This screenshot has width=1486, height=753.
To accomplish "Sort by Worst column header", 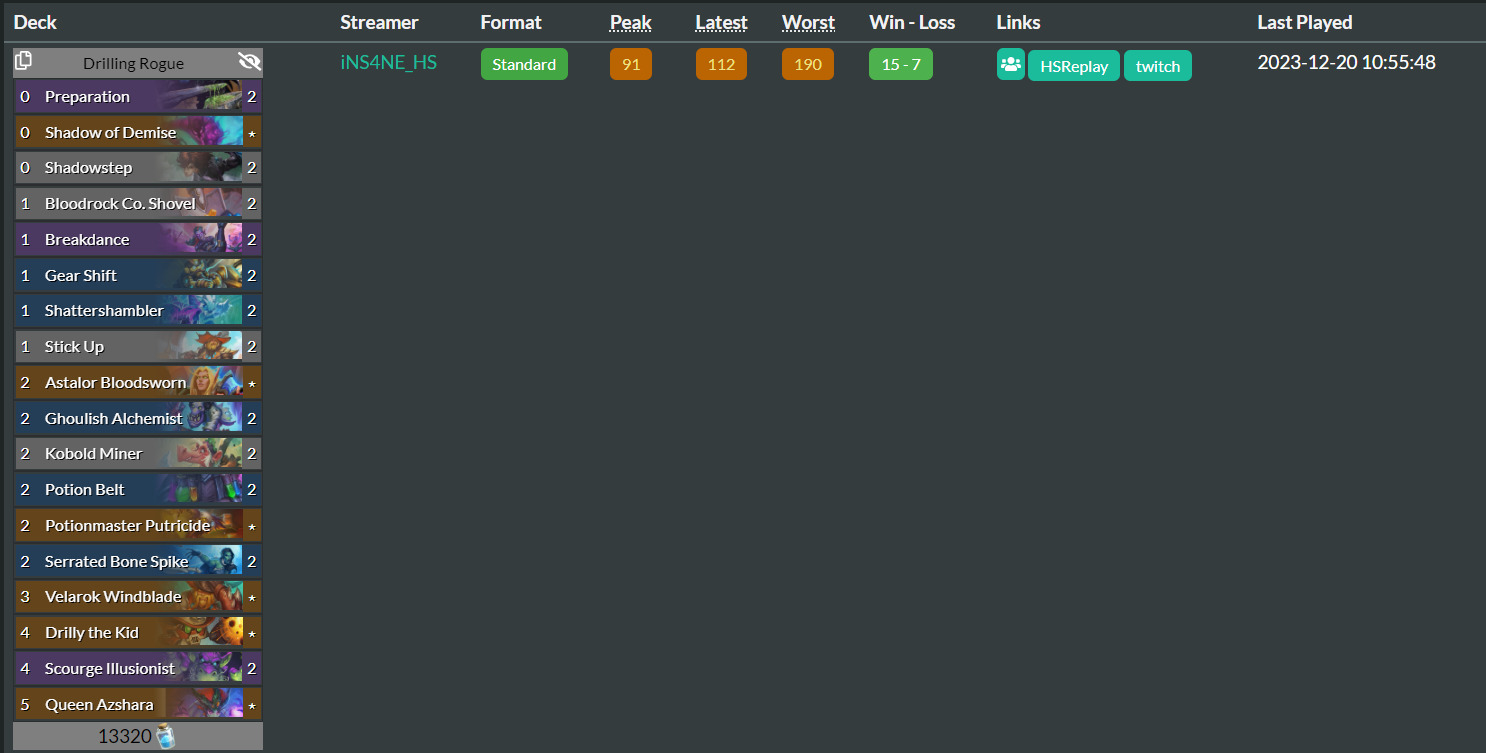I will click(x=808, y=22).
